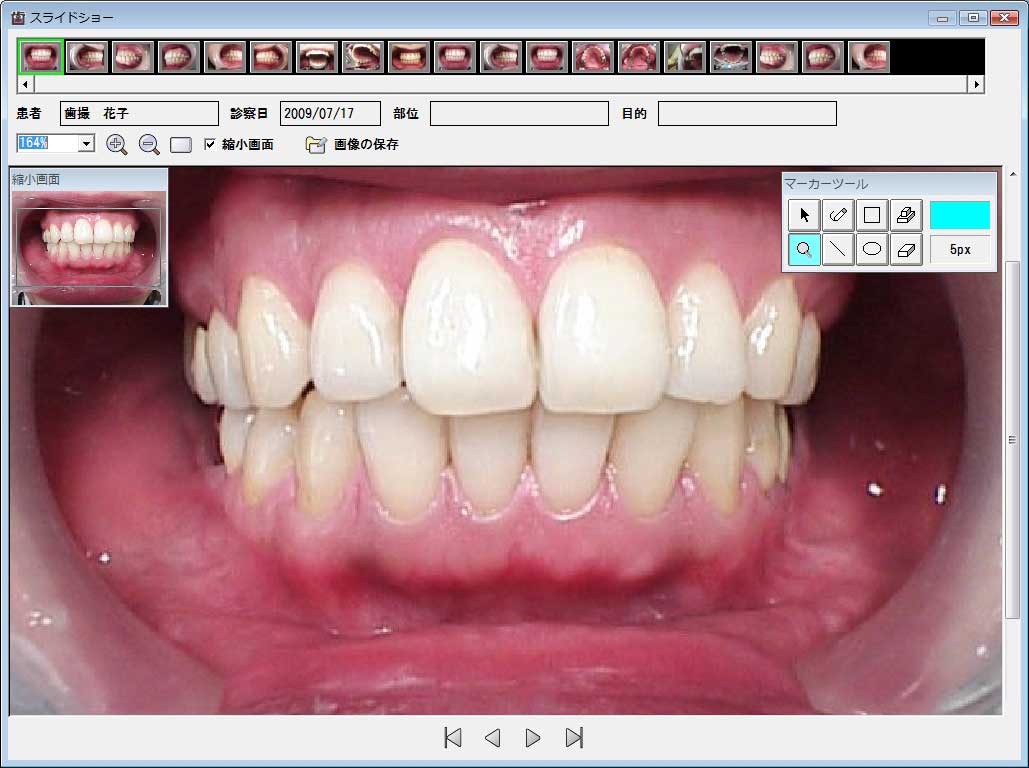Select the stamp marker tool
Viewport: 1029px width, 768px height.
(x=906, y=215)
